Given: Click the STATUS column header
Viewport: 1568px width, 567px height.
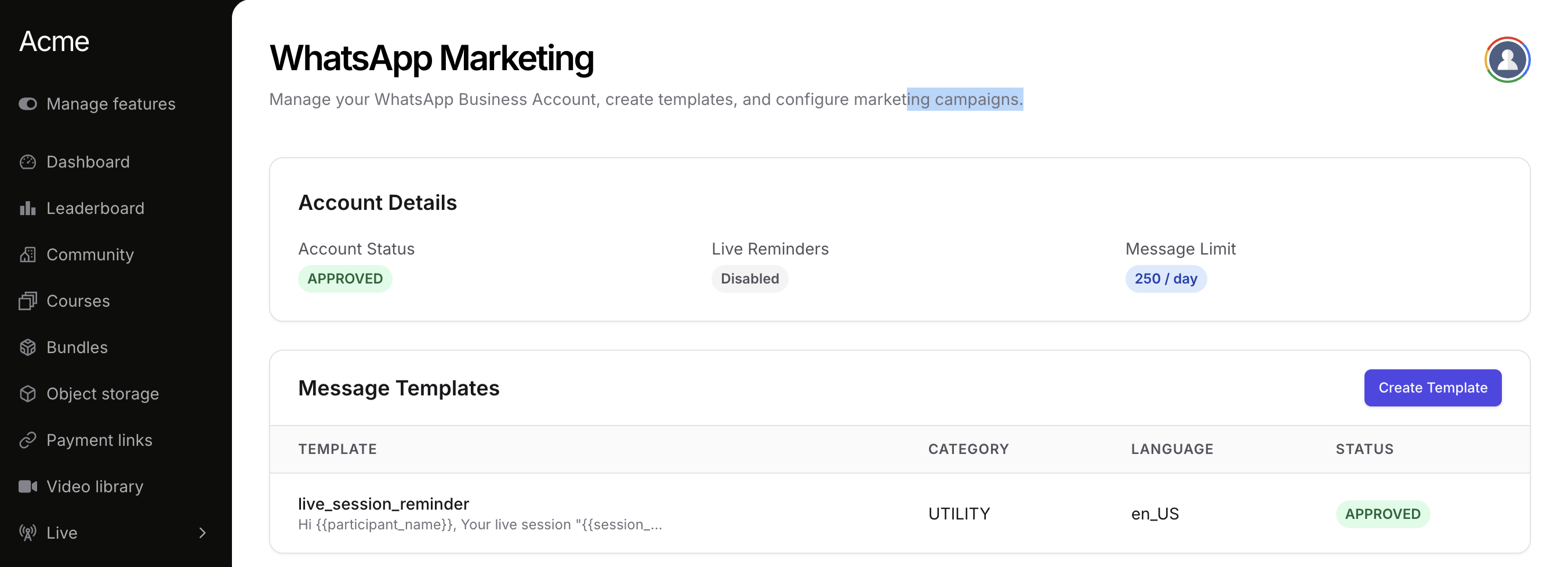Looking at the screenshot, I should pos(1363,449).
